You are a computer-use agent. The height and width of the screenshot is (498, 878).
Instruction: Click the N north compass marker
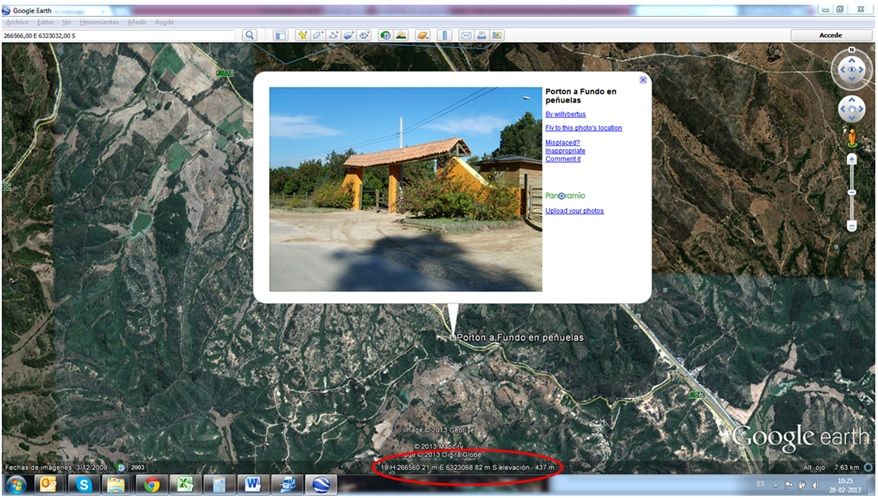pos(852,50)
